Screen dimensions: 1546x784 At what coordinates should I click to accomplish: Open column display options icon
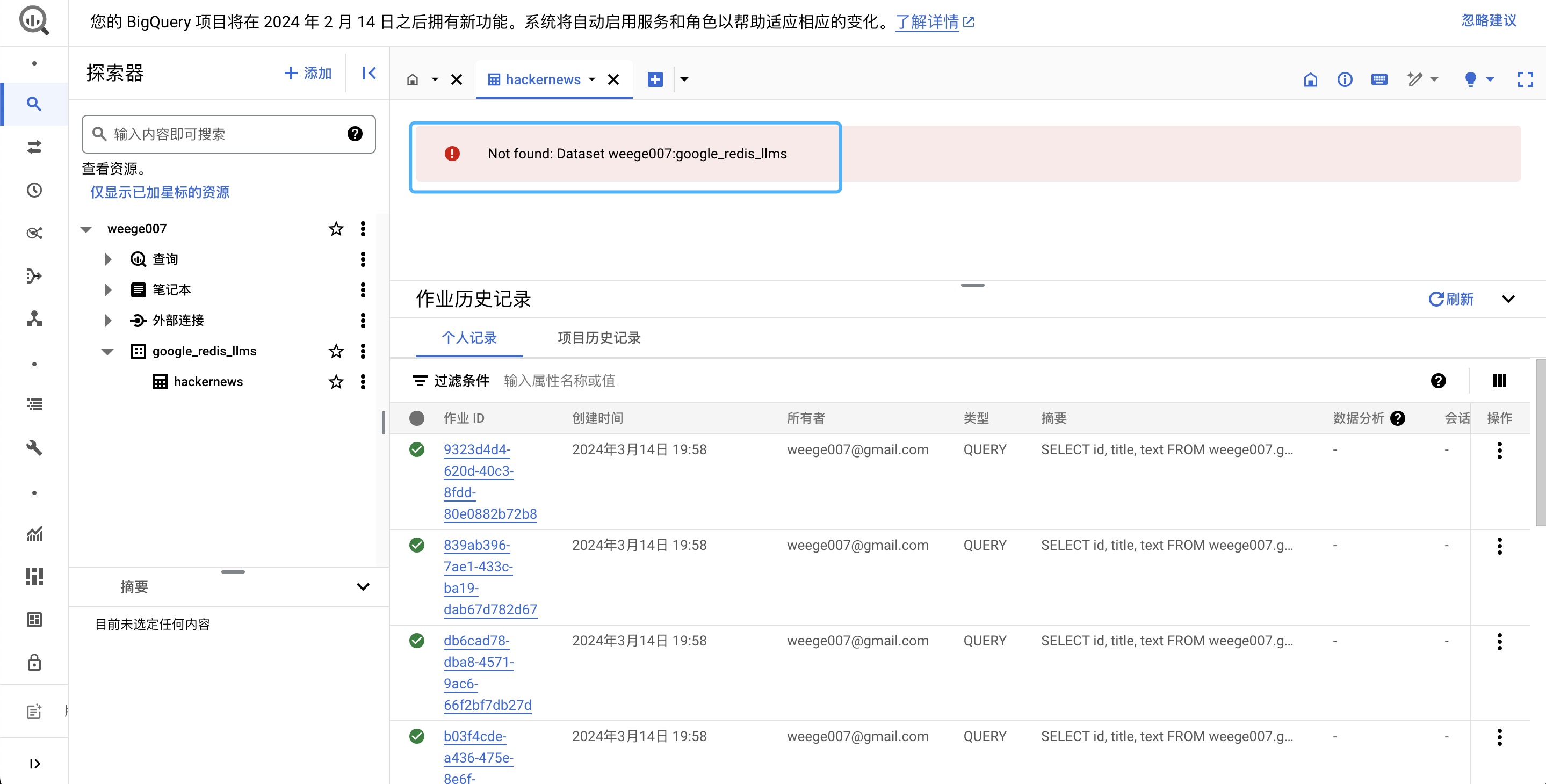[1499, 380]
